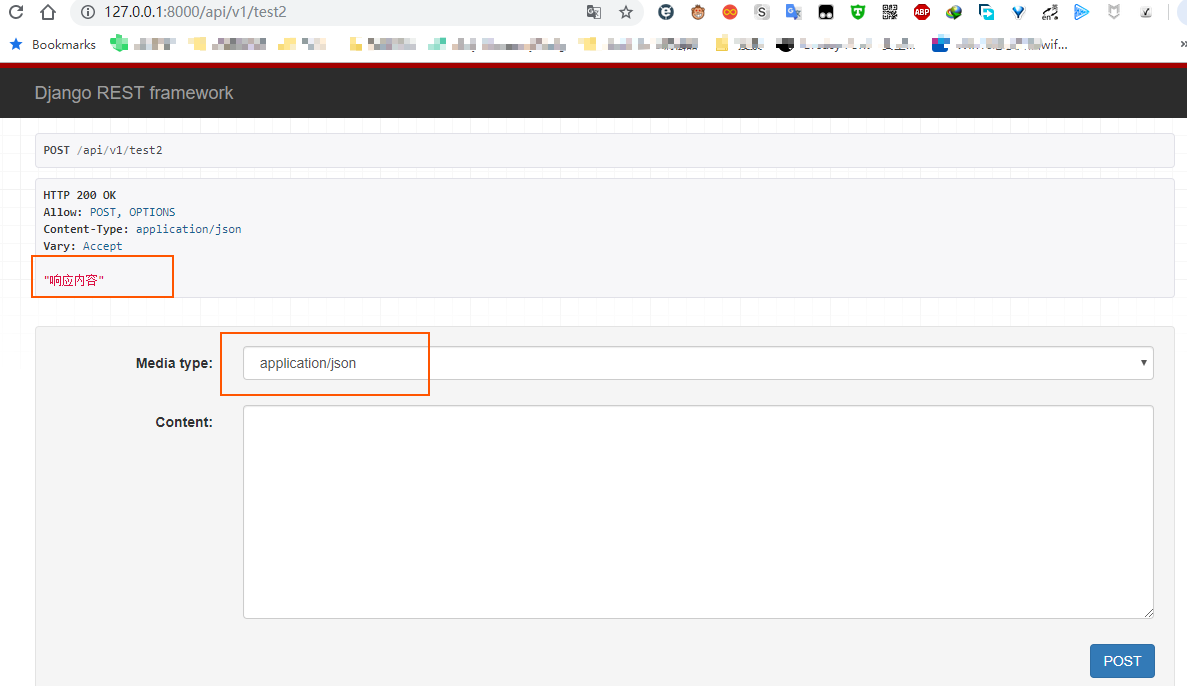Open the blue 'Y' extension icon
Screen dimensions: 1187x686
[x=1018, y=12]
